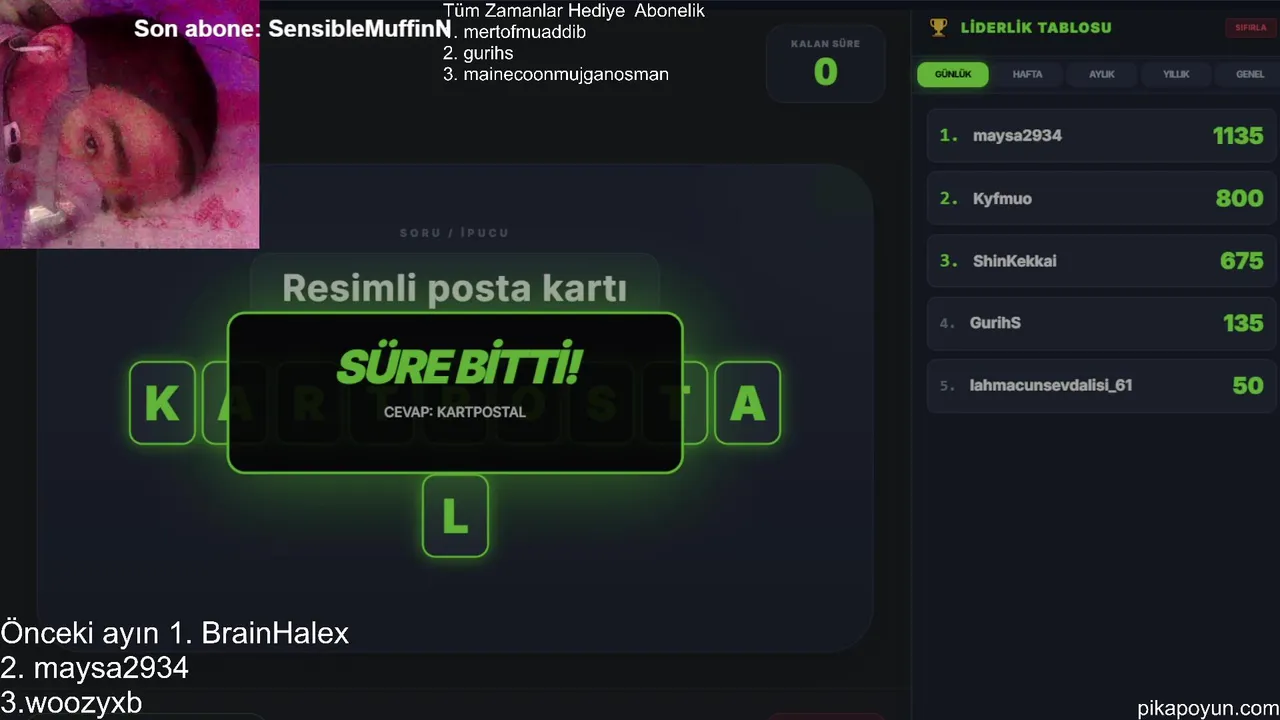Image resolution: width=1280 pixels, height=720 pixels.
Task: Click the webcam thumbnail overlay
Action: 129,124
